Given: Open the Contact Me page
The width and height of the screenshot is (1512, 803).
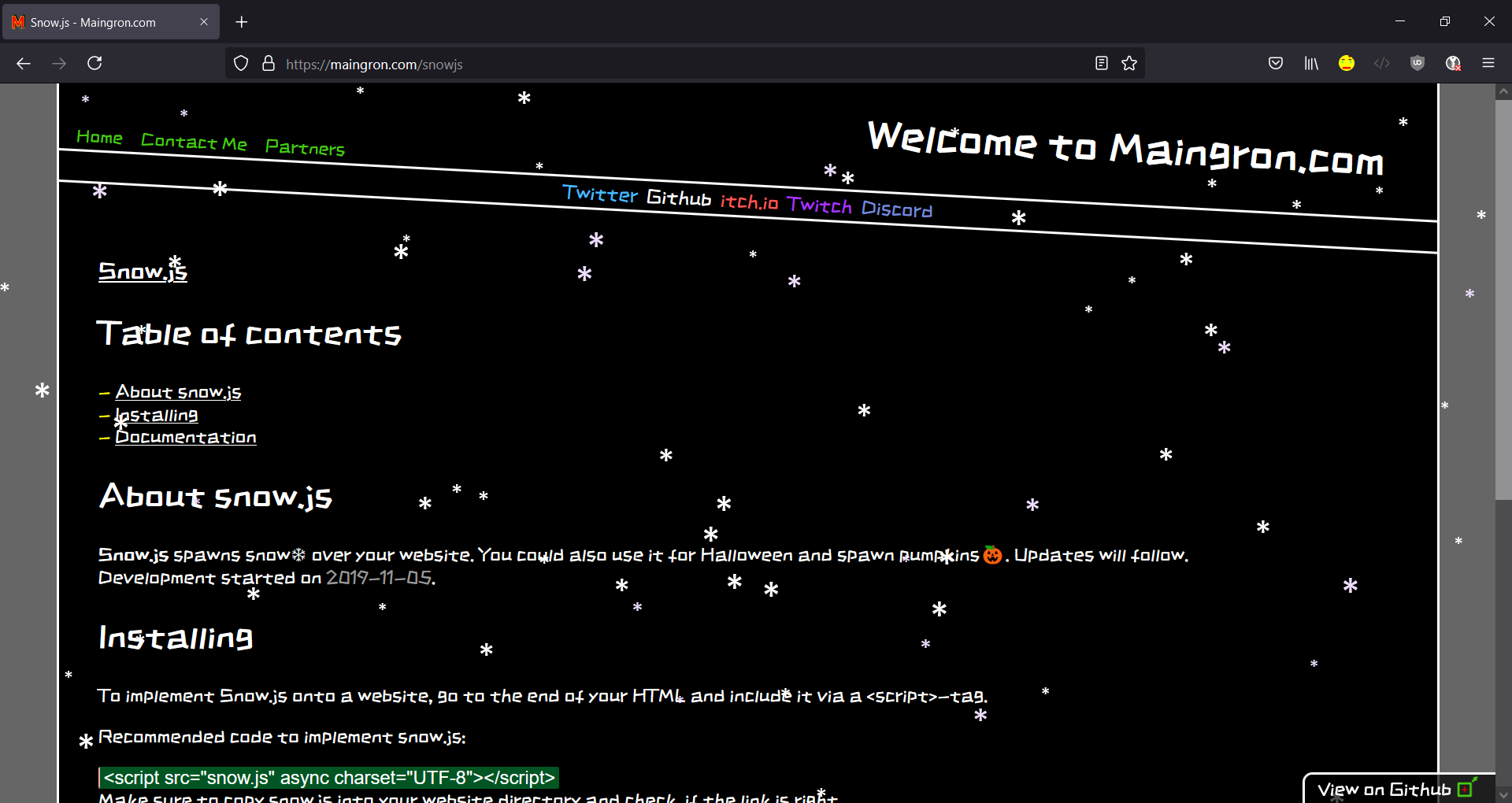Looking at the screenshot, I should 194,142.
